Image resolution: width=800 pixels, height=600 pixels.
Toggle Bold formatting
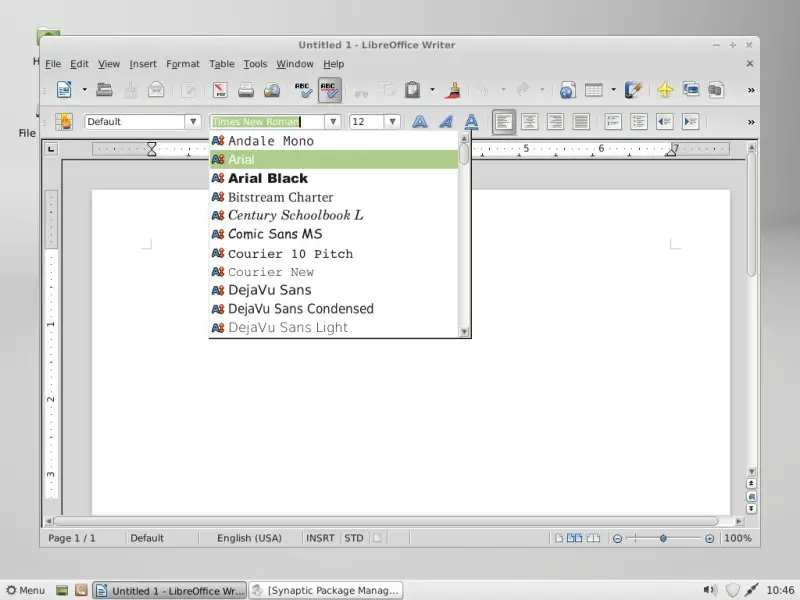point(420,121)
